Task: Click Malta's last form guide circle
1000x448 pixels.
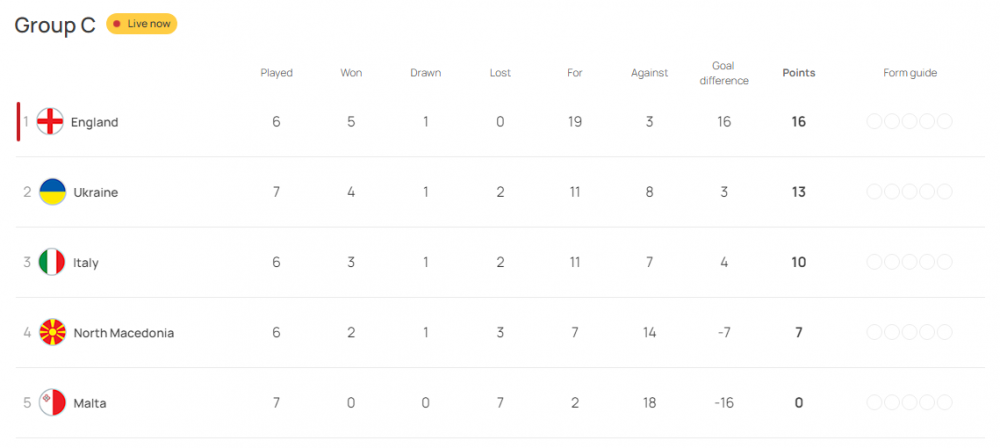Action: [x=944, y=403]
